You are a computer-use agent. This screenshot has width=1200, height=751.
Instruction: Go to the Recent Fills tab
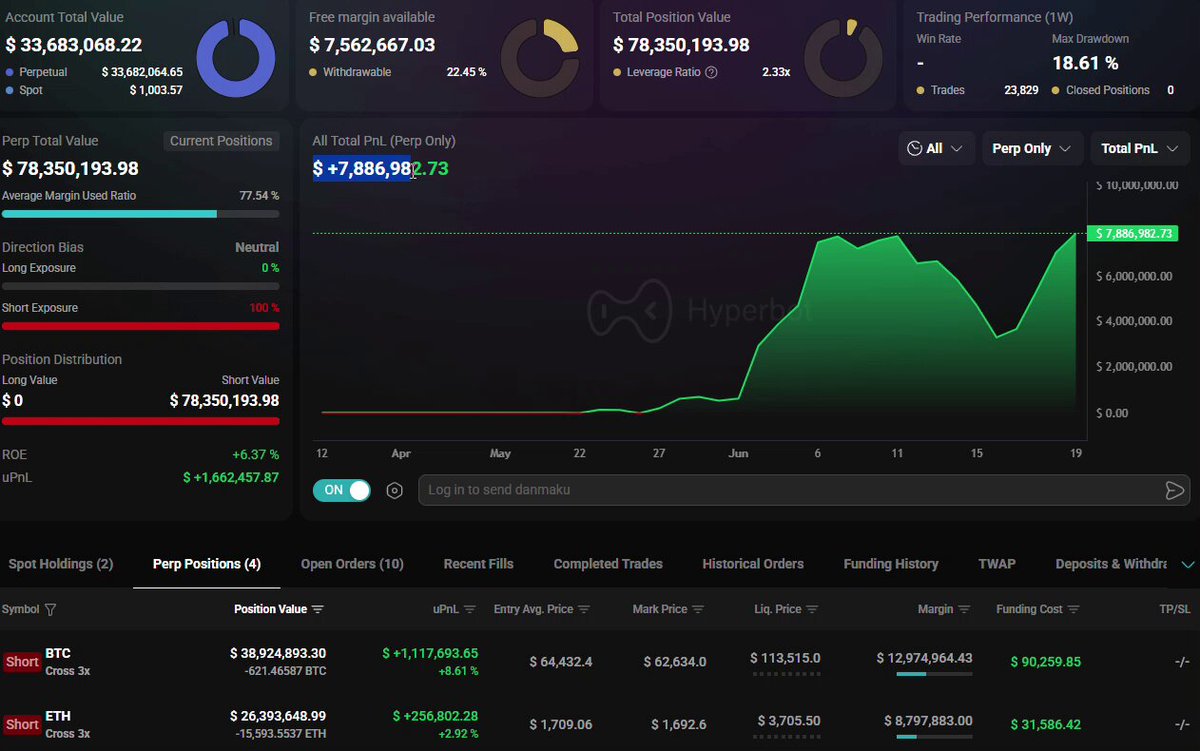(x=479, y=564)
